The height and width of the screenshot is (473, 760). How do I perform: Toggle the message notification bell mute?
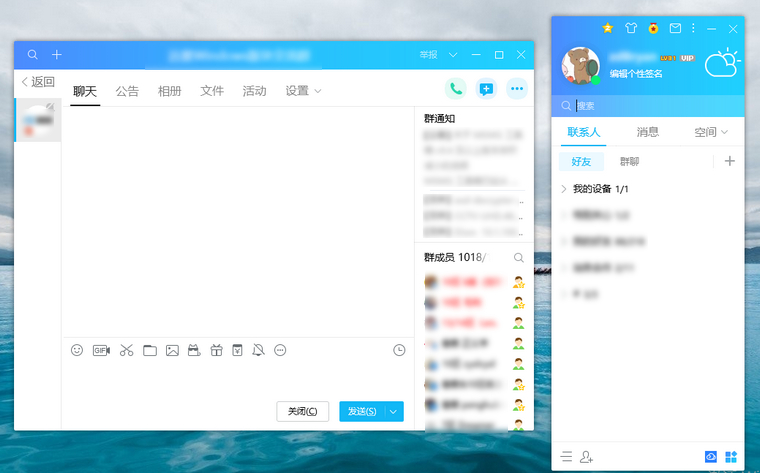coord(259,350)
